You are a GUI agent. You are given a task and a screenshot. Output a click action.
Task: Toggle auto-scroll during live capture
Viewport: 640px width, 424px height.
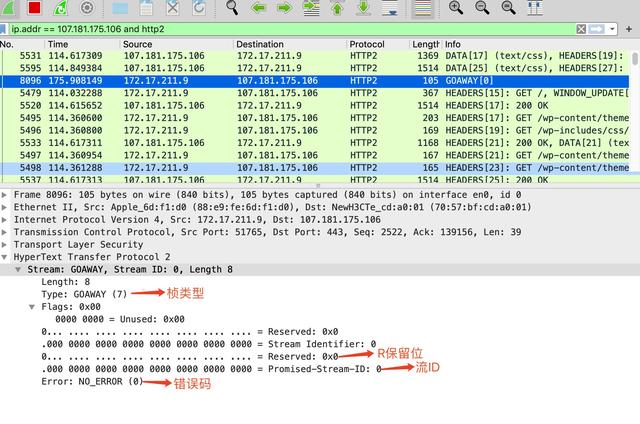[x=390, y=7]
